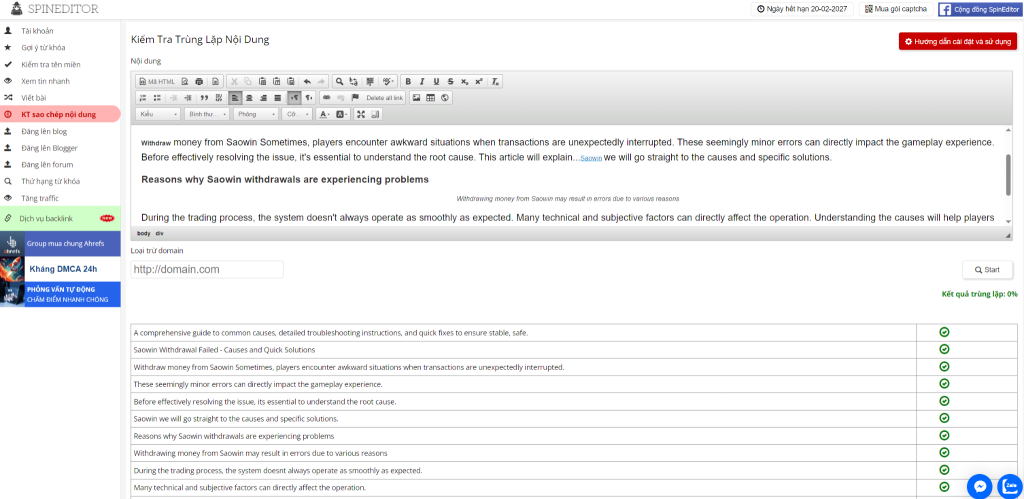Toggle left text alignment
Image resolution: width=1024 pixels, height=499 pixels.
(x=234, y=98)
